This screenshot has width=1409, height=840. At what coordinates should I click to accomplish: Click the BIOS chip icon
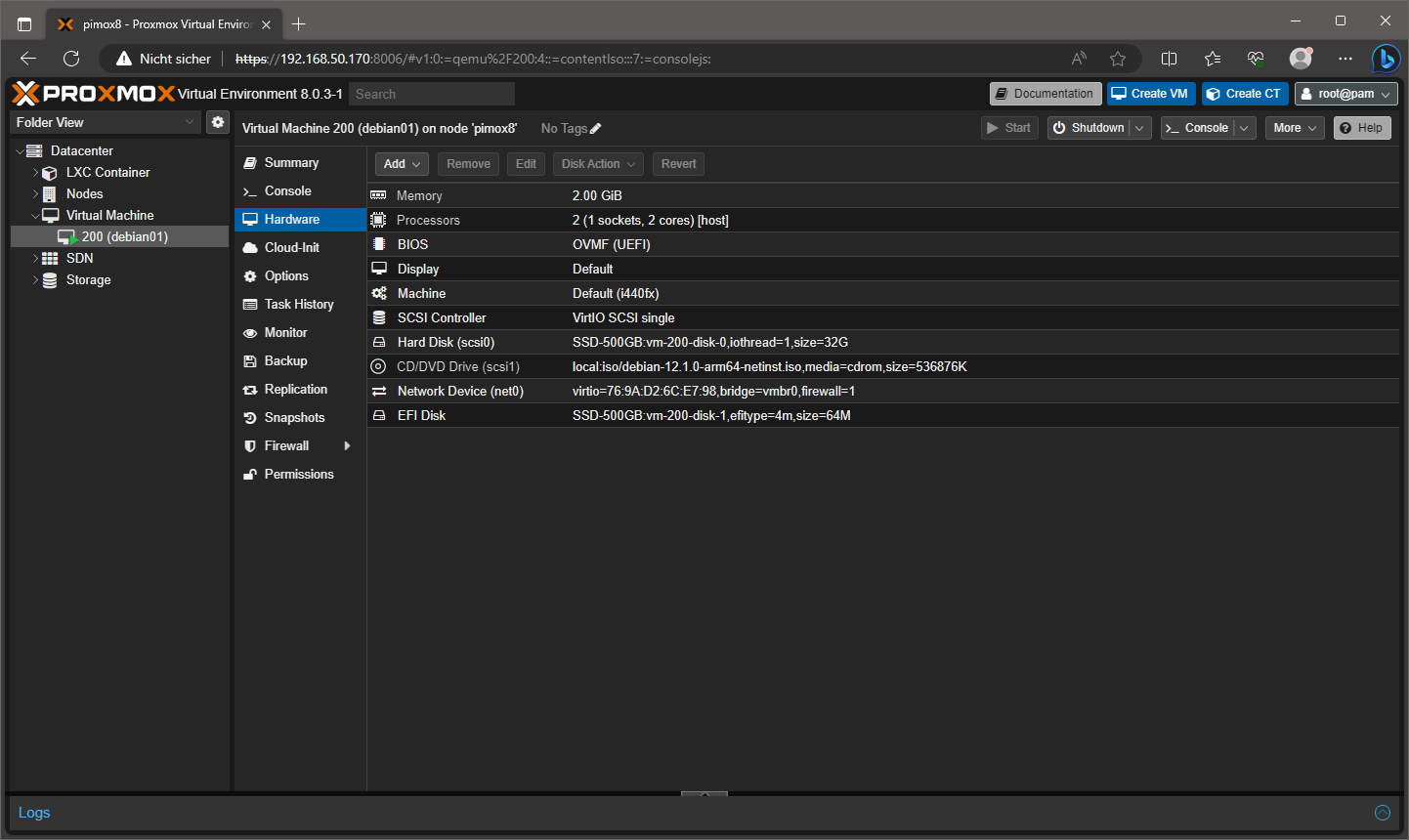click(379, 244)
